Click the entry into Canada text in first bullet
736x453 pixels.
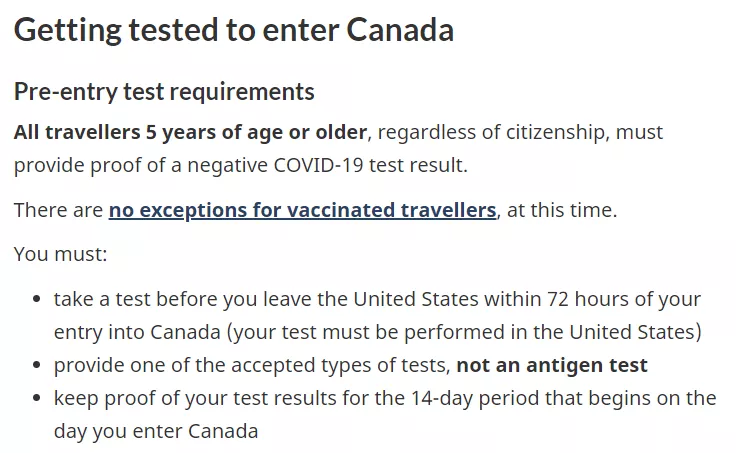tap(137, 332)
